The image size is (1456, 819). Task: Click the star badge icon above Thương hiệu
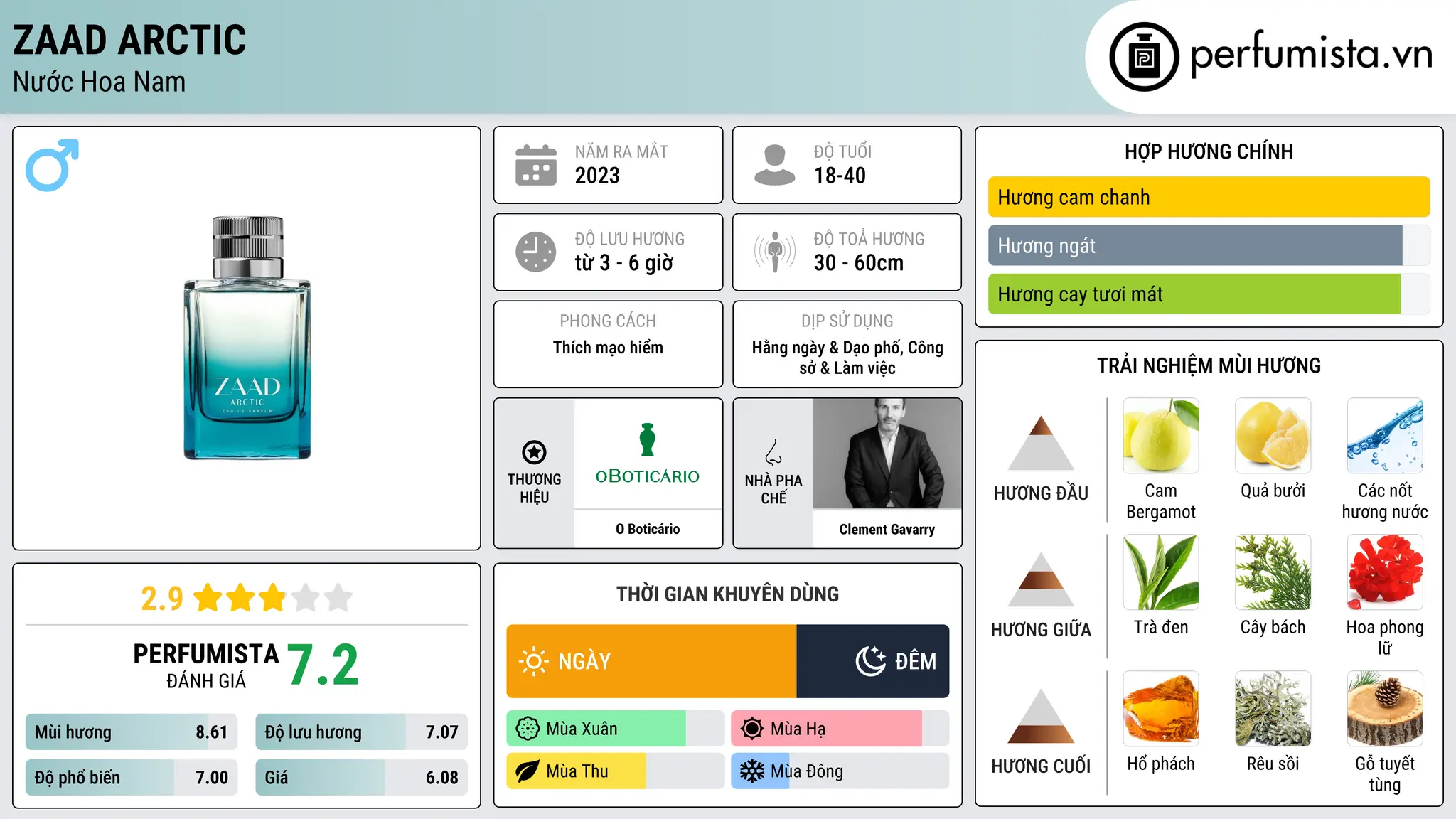[534, 452]
